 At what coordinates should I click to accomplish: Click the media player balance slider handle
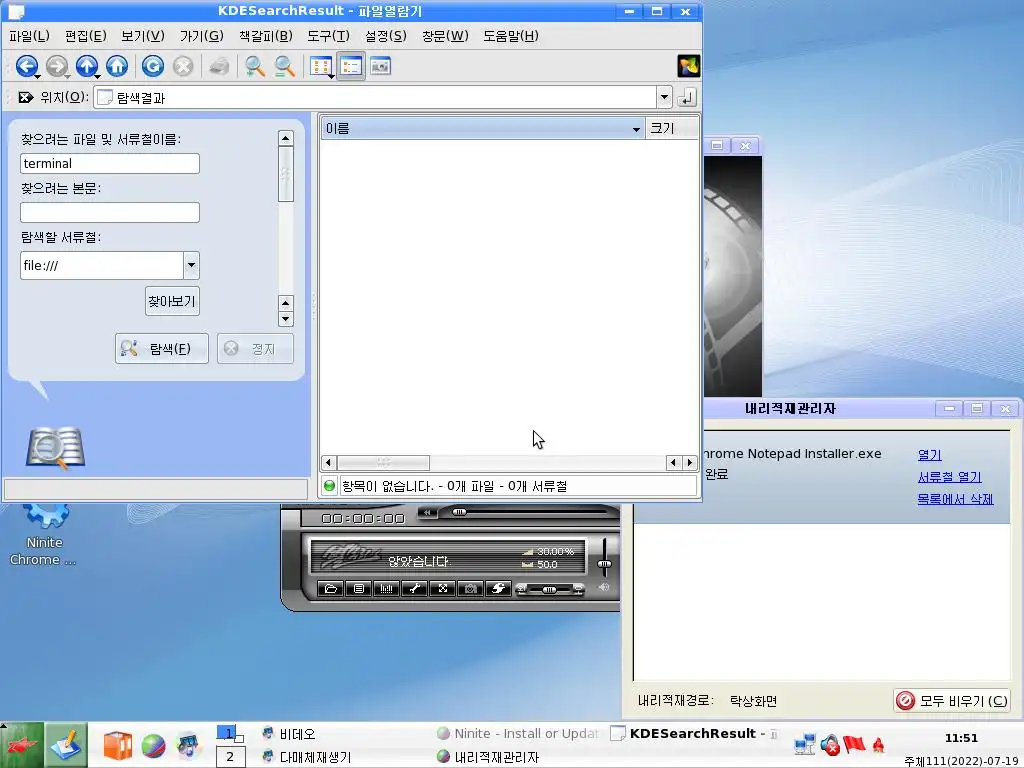[x=549, y=590]
